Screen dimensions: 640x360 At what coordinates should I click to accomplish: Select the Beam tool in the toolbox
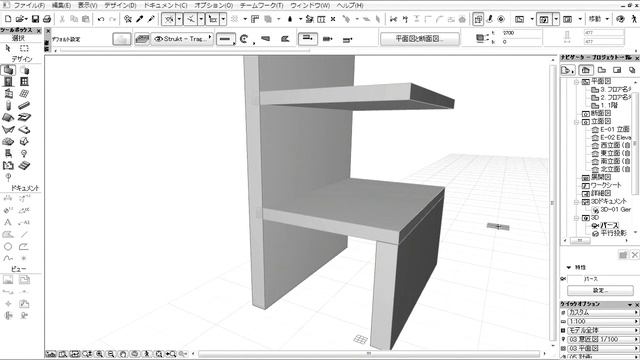24,106
